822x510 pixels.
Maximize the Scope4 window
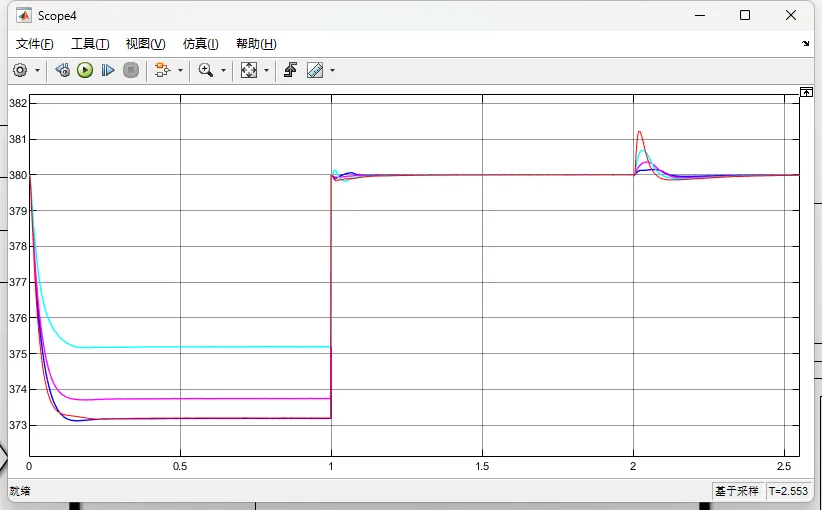(745, 16)
